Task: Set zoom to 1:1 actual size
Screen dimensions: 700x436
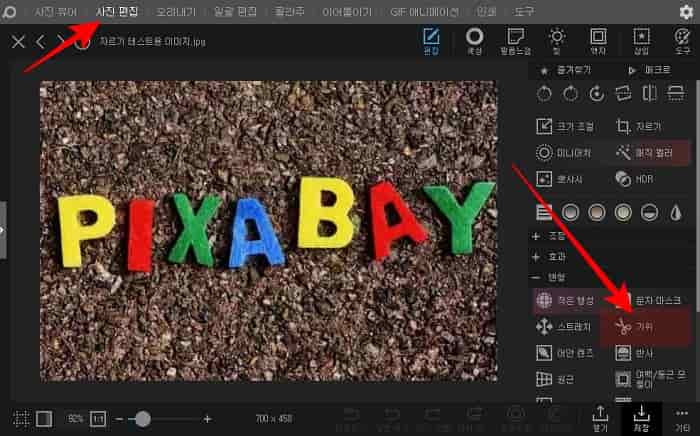Action: point(98,419)
